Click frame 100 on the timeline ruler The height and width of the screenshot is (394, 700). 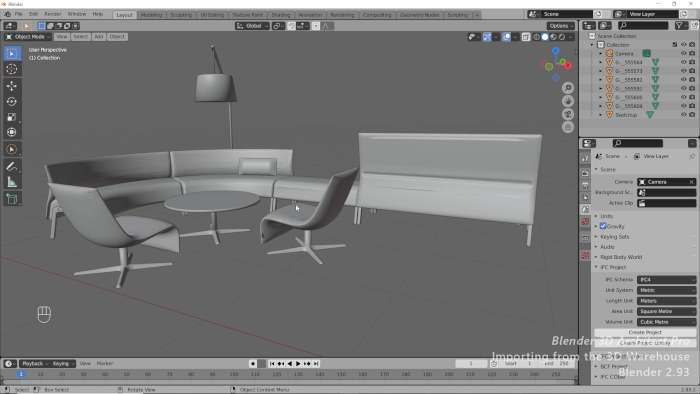234,374
